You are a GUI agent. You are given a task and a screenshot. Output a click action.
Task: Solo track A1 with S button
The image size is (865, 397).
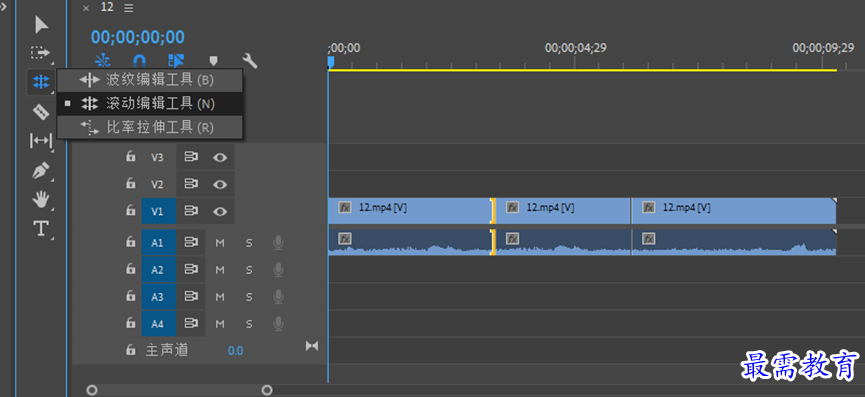[249, 242]
